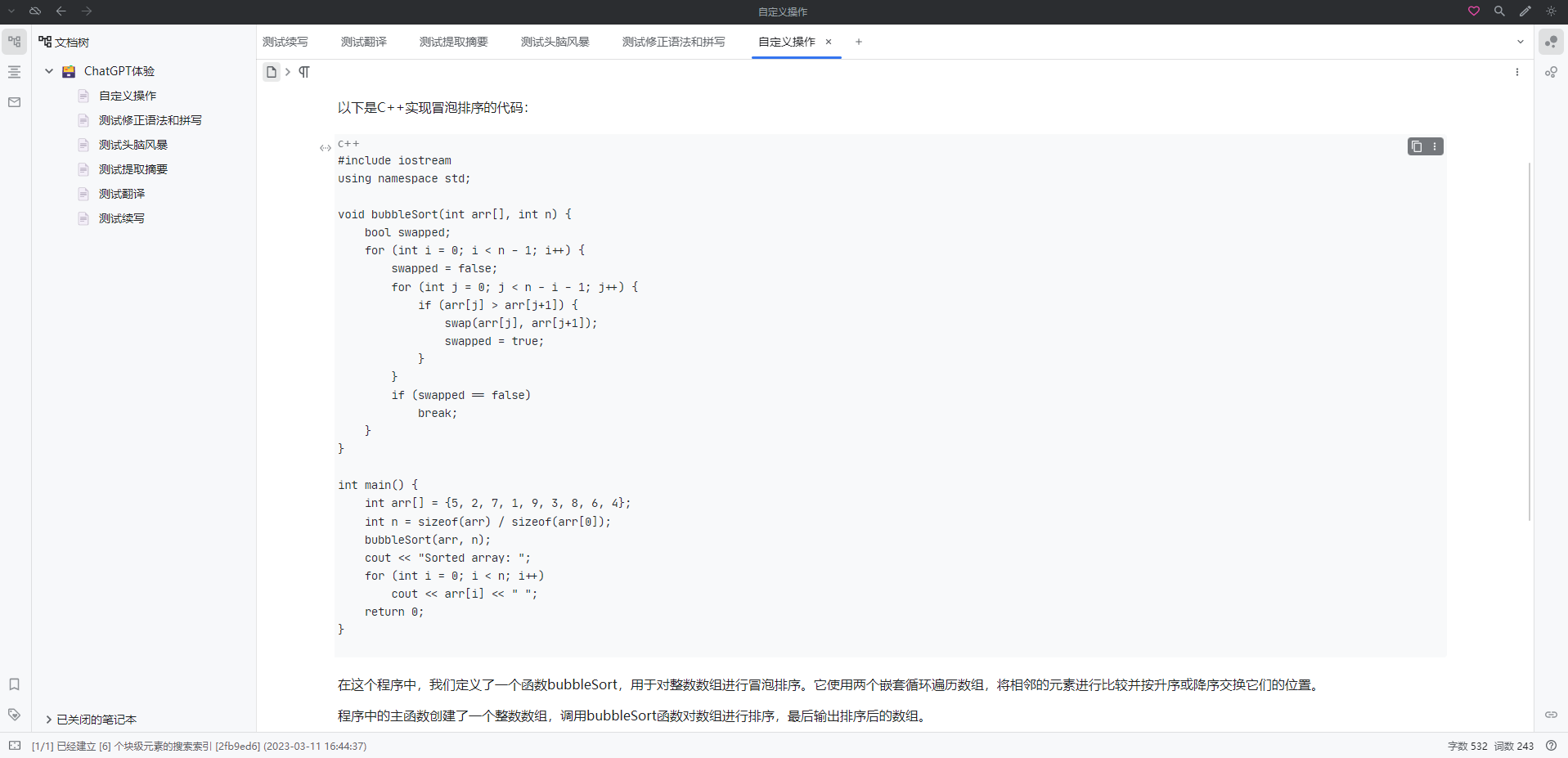
Task: Click the editor vertical scrollbar
Action: pyautogui.click(x=1530, y=342)
